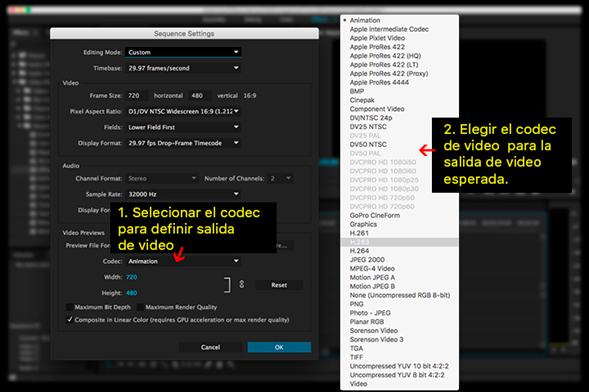
Task: Enable the Maximum Bit Depth checkbox
Action: [x=69, y=307]
